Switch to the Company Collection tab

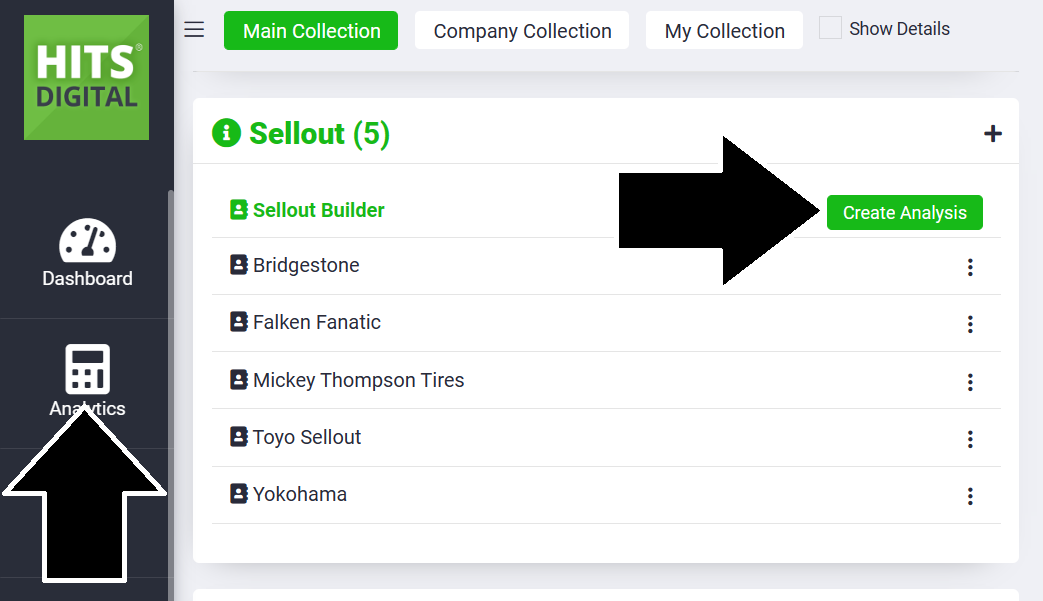click(x=522, y=31)
